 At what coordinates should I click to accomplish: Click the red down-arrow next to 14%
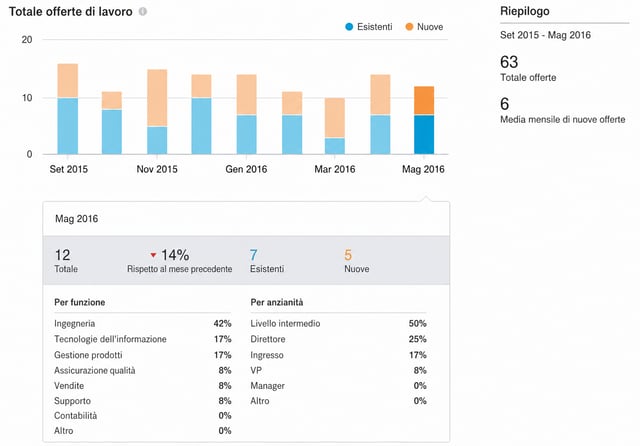153,255
